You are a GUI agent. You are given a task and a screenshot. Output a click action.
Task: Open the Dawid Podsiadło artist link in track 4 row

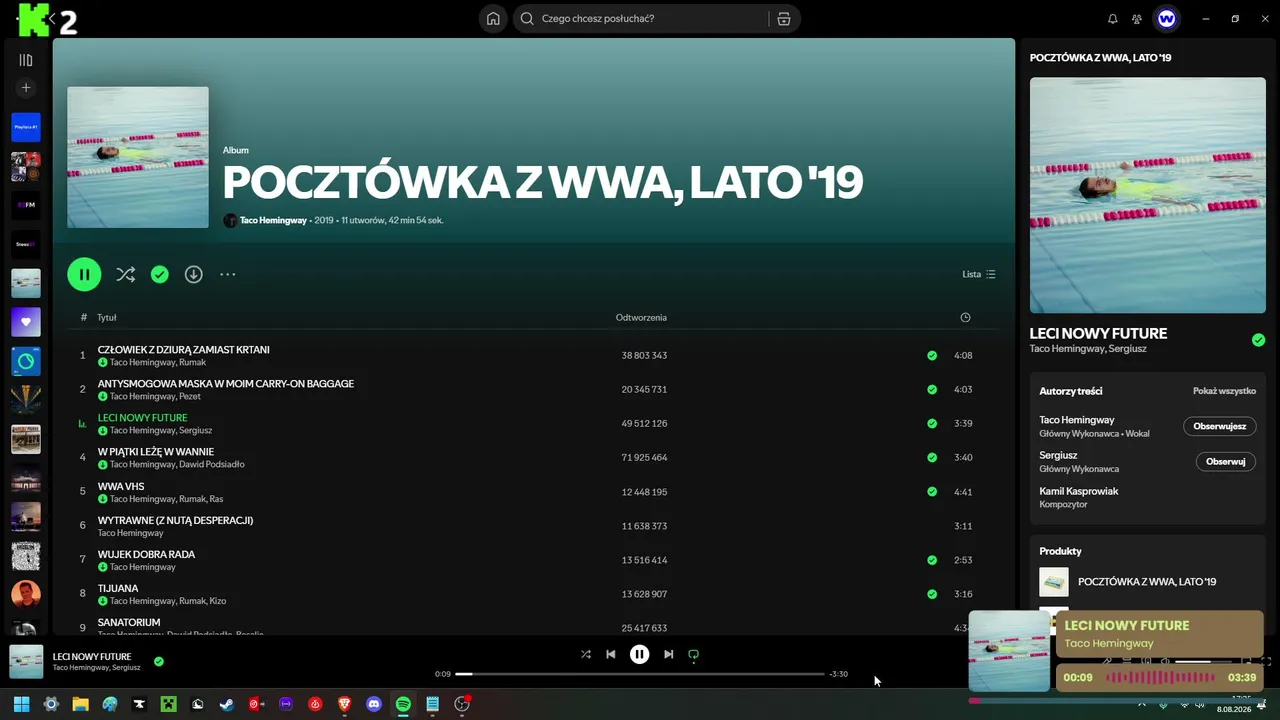coord(212,464)
